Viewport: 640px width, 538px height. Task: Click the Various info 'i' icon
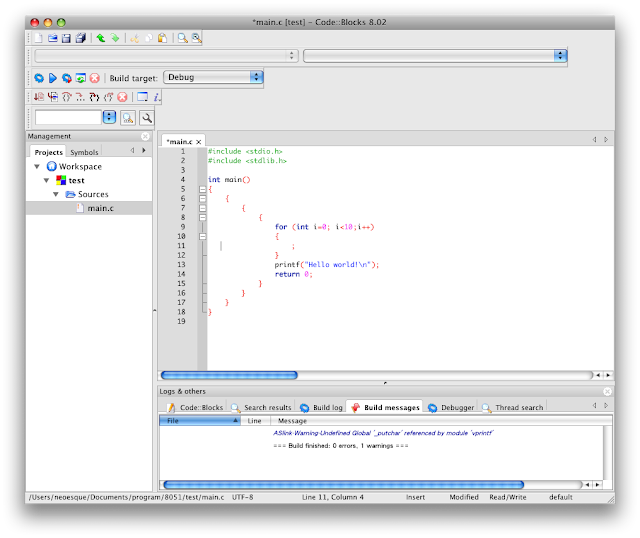point(157,97)
